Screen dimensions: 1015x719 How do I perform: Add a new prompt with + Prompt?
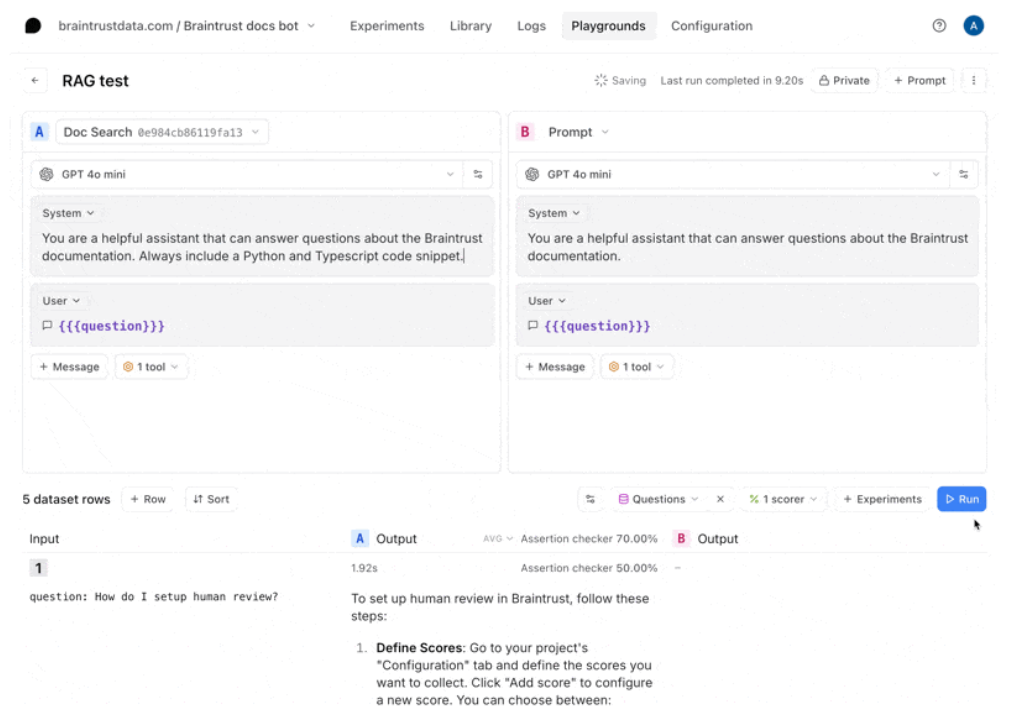point(919,81)
